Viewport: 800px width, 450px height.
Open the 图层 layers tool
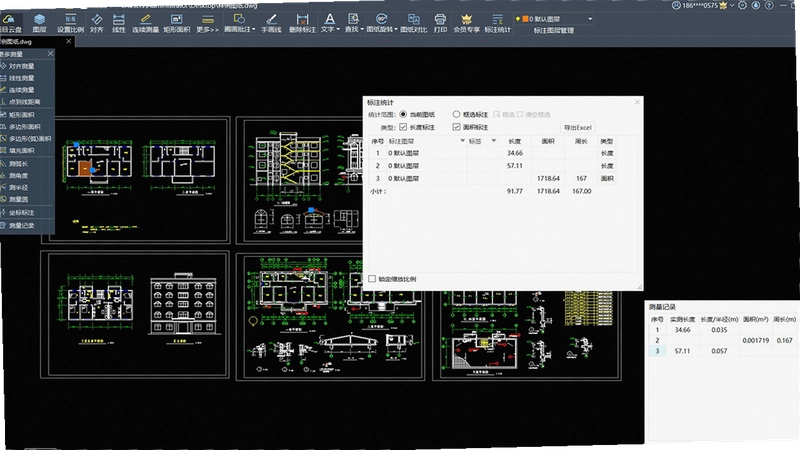pos(39,23)
